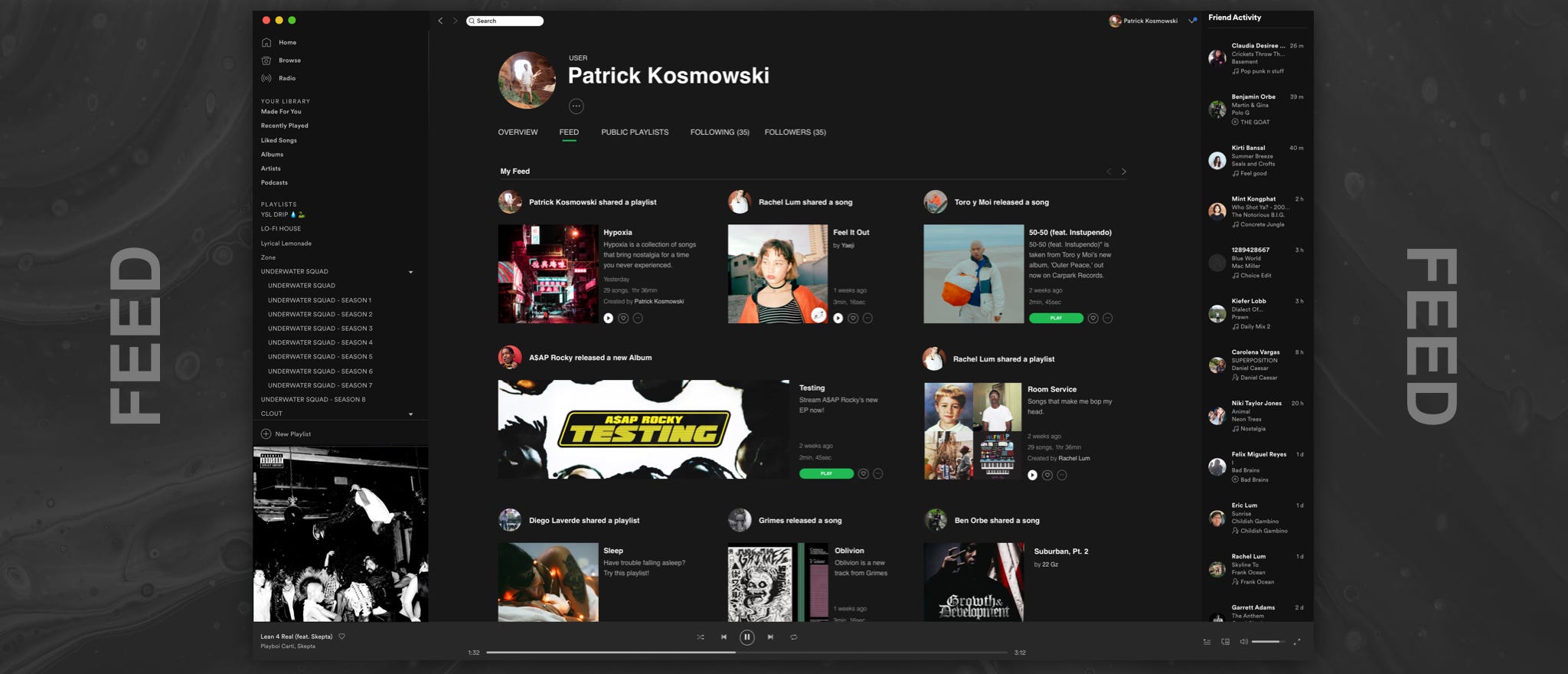Open the Patrick Kosmowski profile picture
The image size is (1568, 674).
(528, 80)
